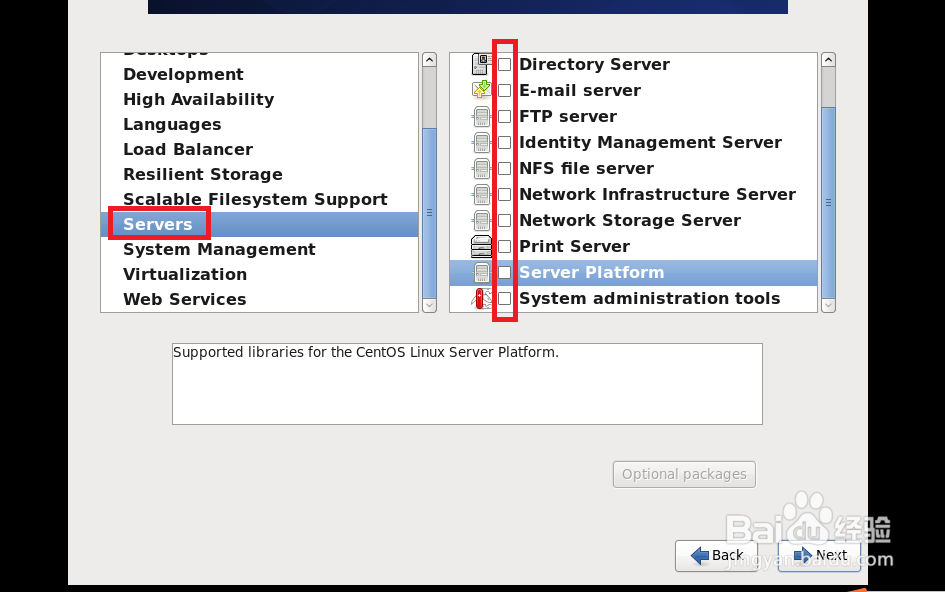Tick the FTP server checkbox
945x592 pixels.
point(505,116)
